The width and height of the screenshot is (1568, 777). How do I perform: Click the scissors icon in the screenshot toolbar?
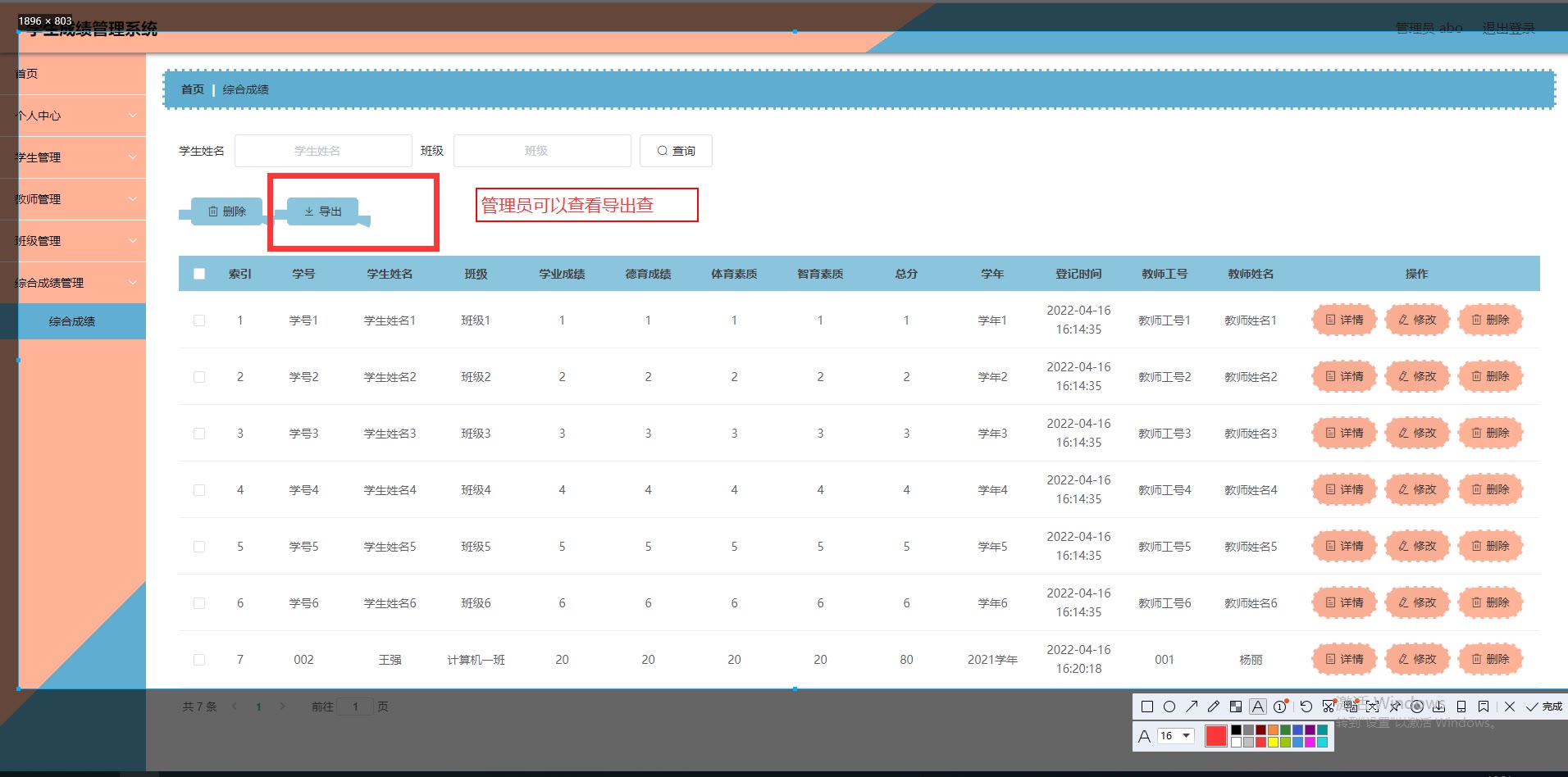coord(1329,707)
